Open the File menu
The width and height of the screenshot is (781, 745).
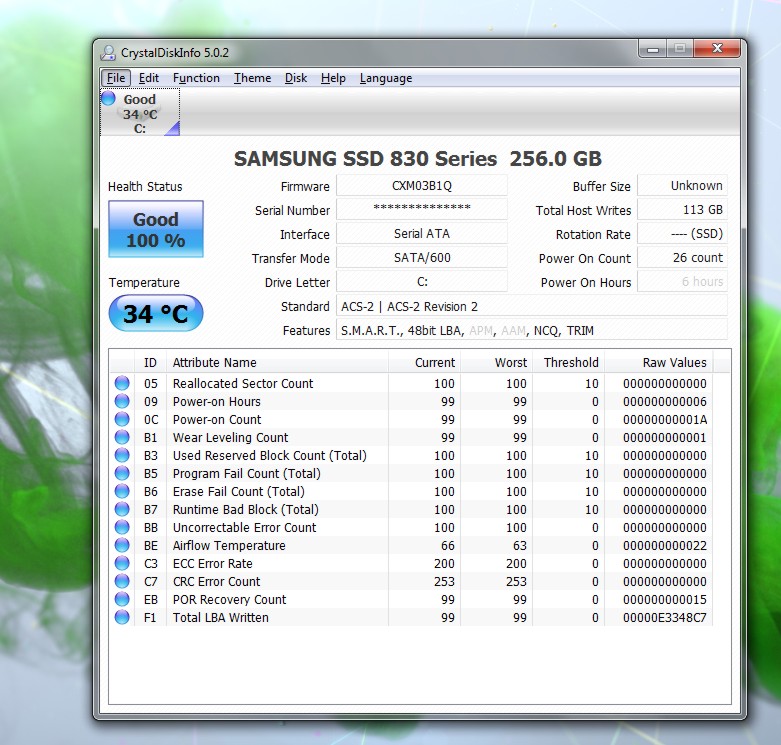pos(116,78)
